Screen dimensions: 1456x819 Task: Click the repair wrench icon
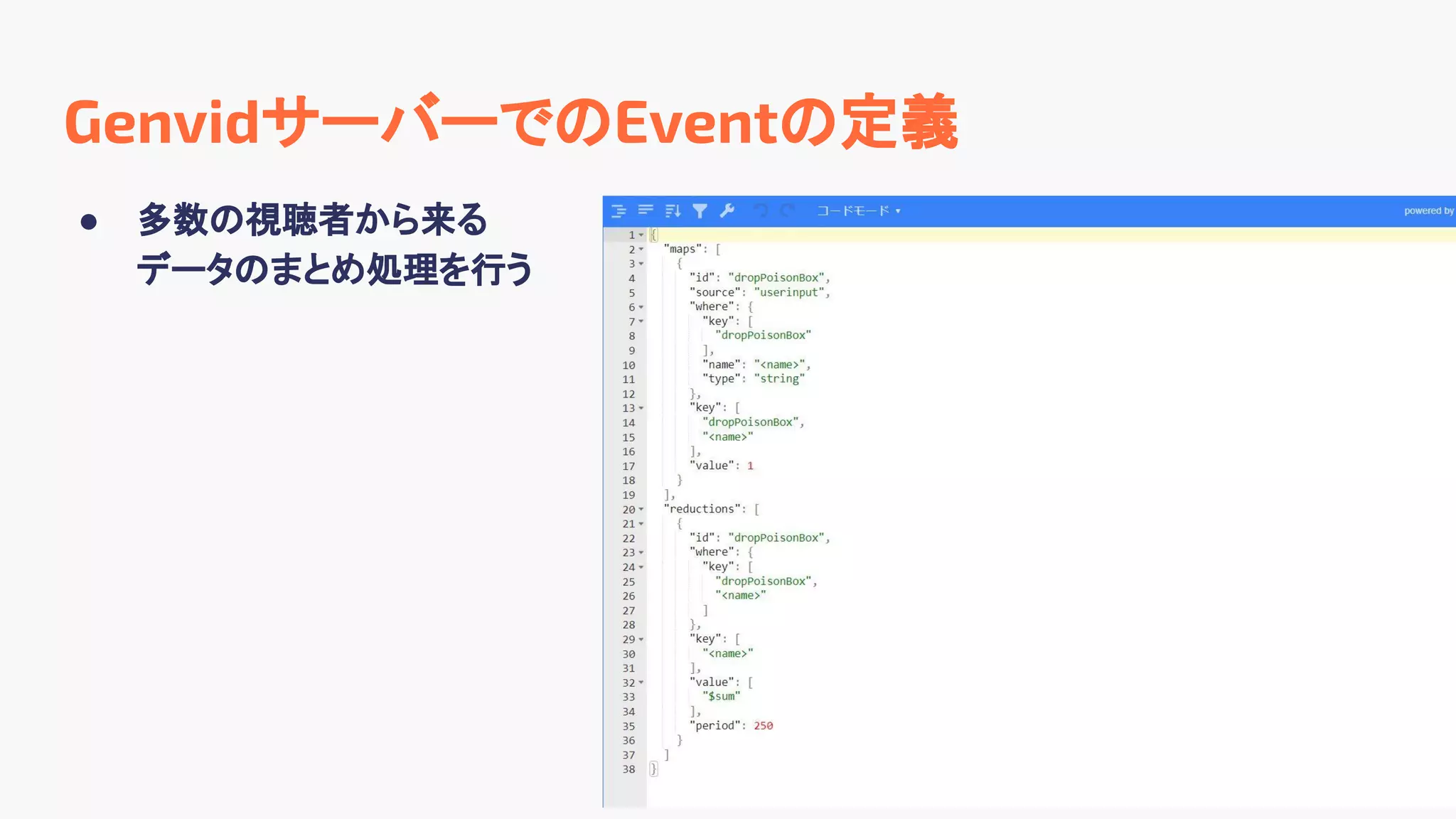pos(727,210)
